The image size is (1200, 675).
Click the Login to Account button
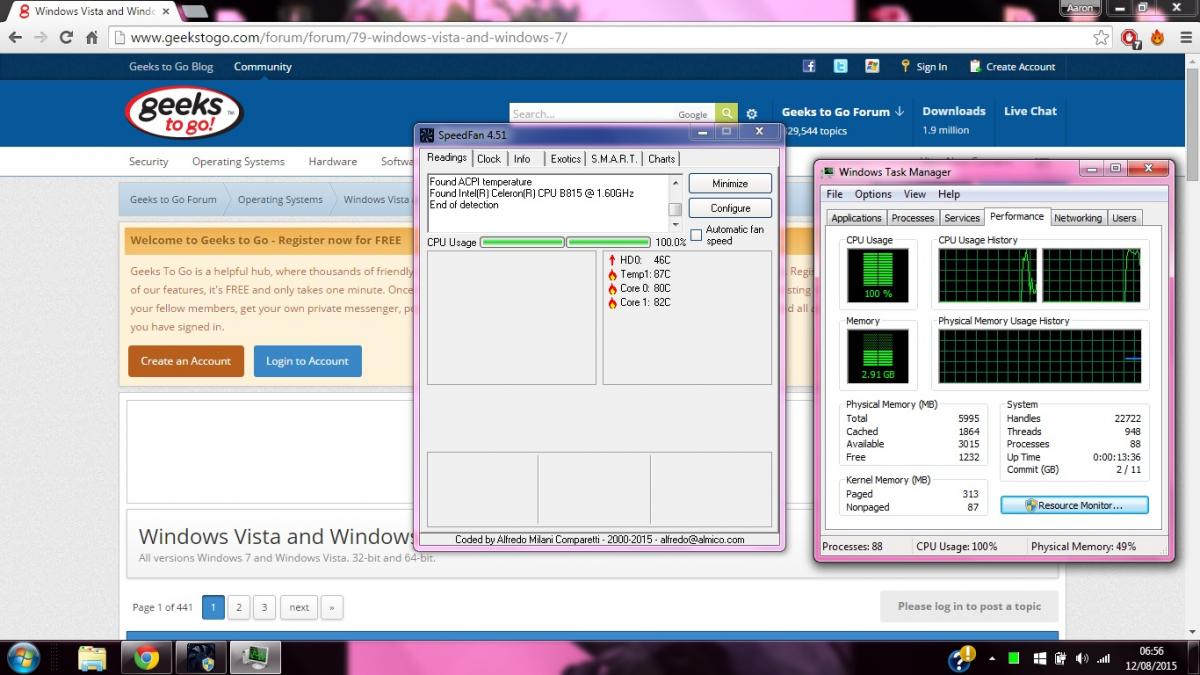pos(307,361)
